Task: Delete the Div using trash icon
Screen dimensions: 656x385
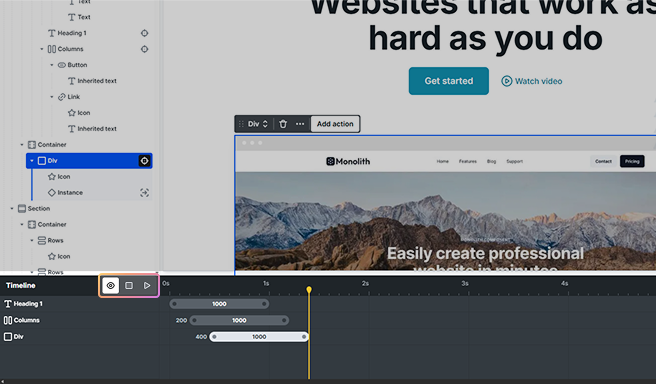Action: pos(283,124)
